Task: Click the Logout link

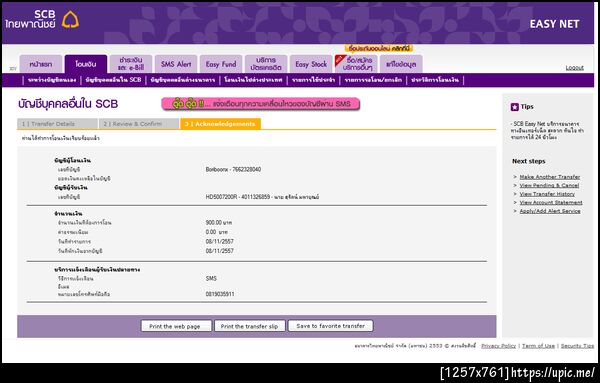Action: (574, 68)
